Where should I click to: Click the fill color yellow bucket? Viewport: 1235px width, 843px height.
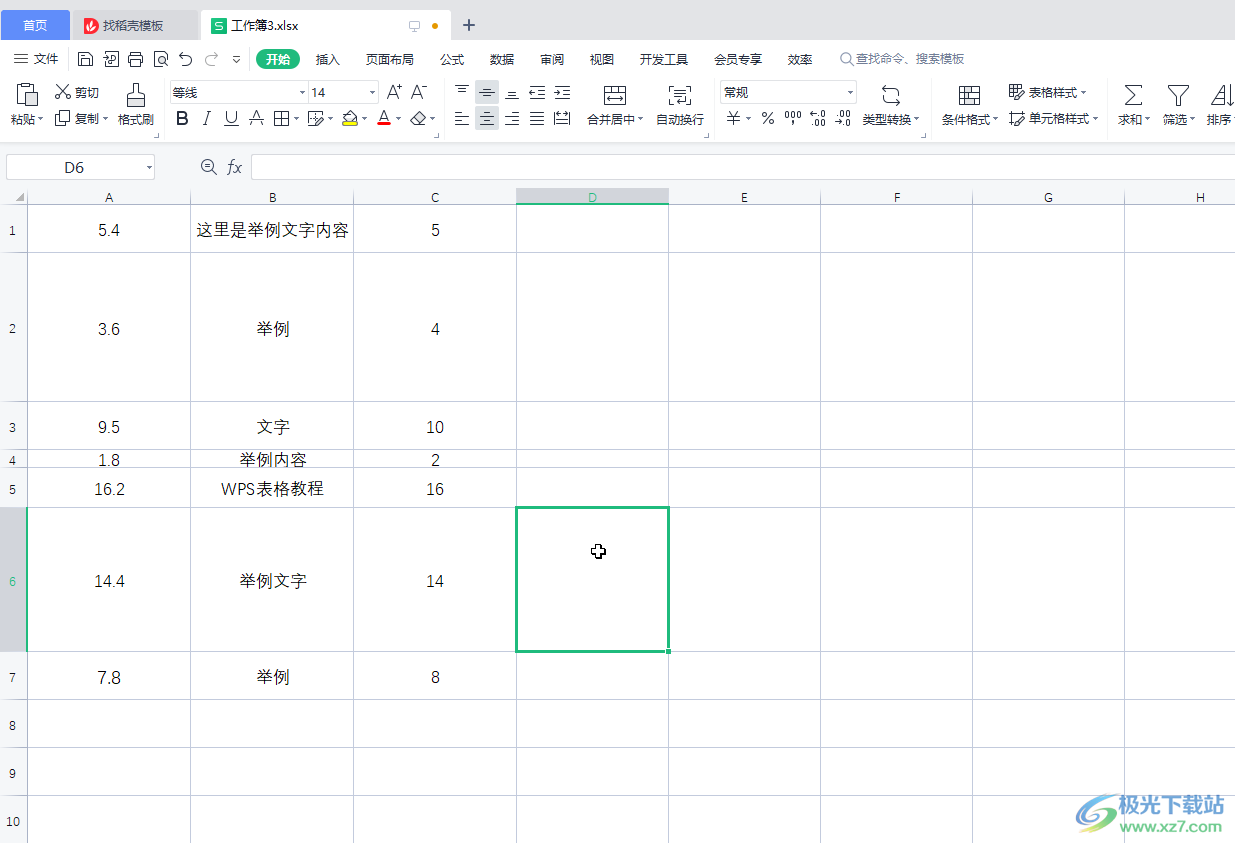coord(349,119)
